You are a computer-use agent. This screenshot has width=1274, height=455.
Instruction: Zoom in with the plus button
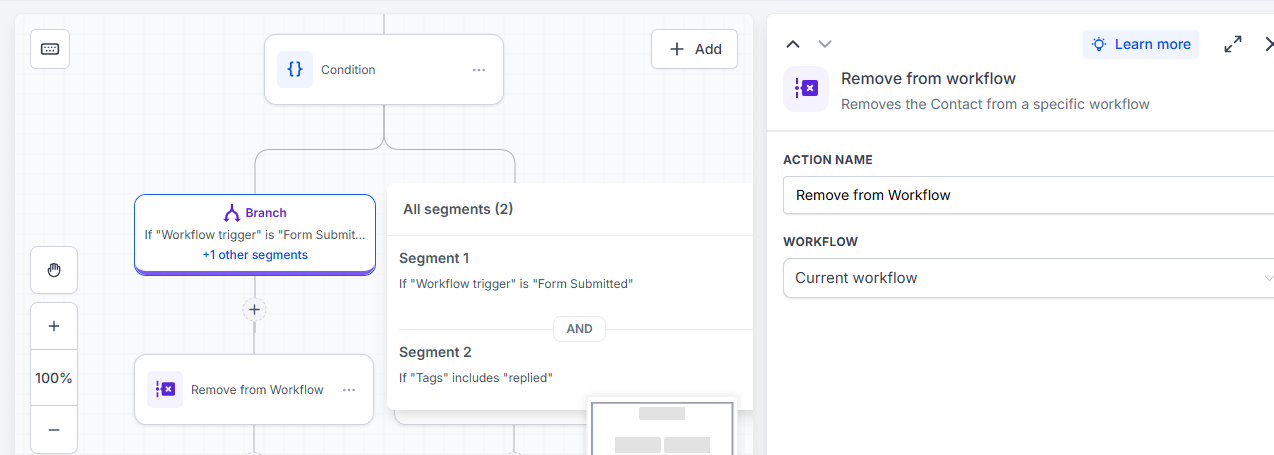pyautogui.click(x=54, y=326)
